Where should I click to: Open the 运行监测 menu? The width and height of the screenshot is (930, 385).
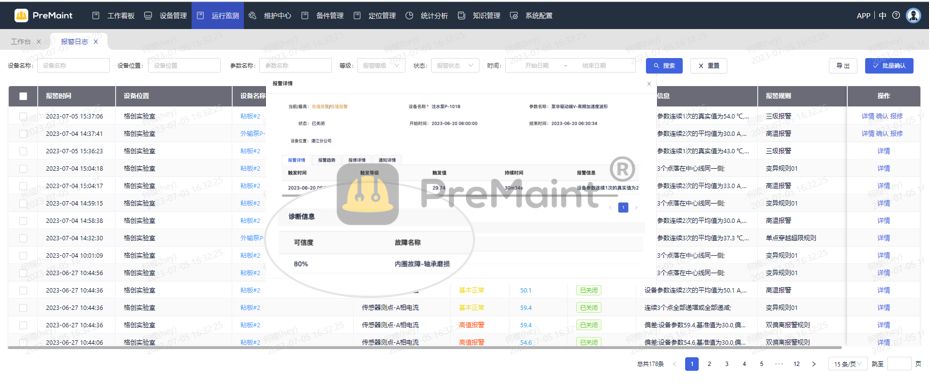click(218, 15)
